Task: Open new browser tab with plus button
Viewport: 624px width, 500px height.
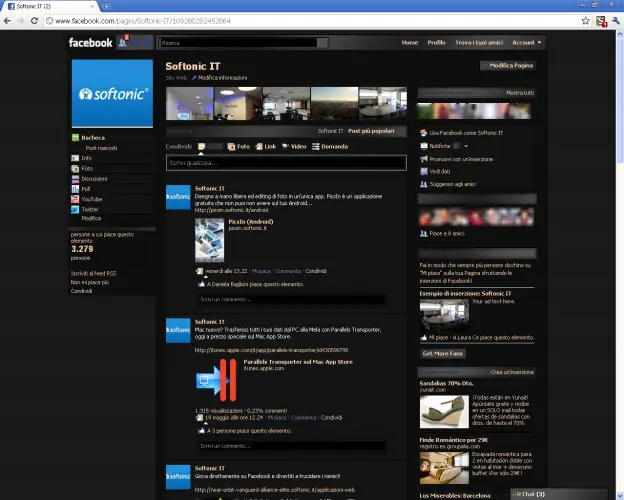Action: pyautogui.click(x=106, y=6)
